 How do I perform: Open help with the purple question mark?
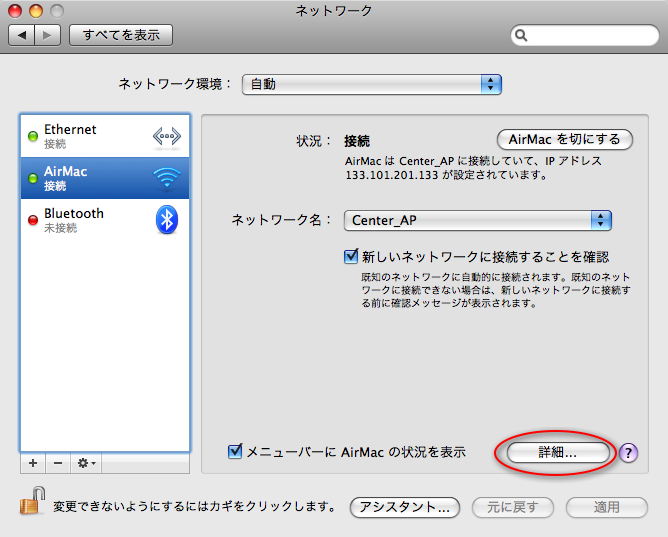628,453
